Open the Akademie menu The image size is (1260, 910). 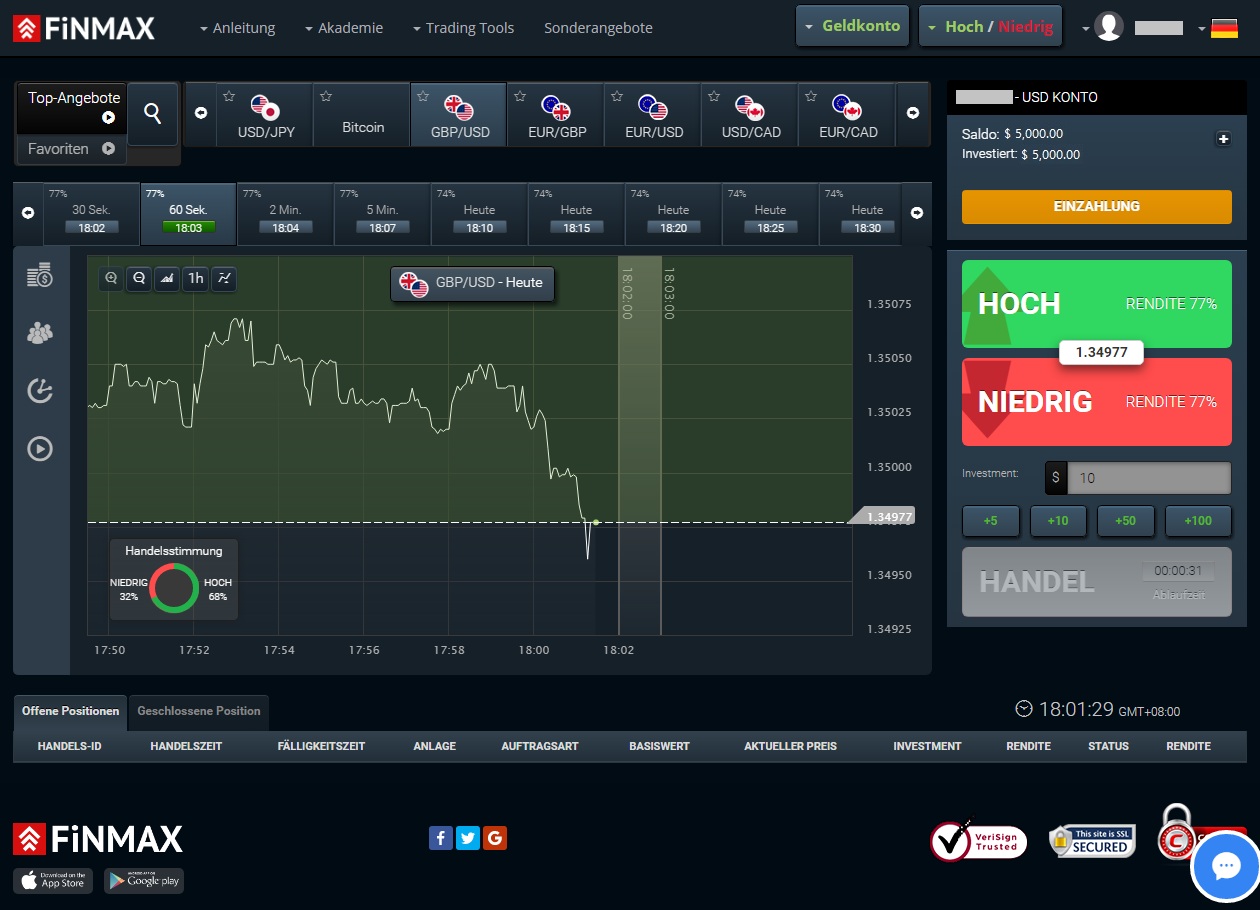[x=350, y=28]
